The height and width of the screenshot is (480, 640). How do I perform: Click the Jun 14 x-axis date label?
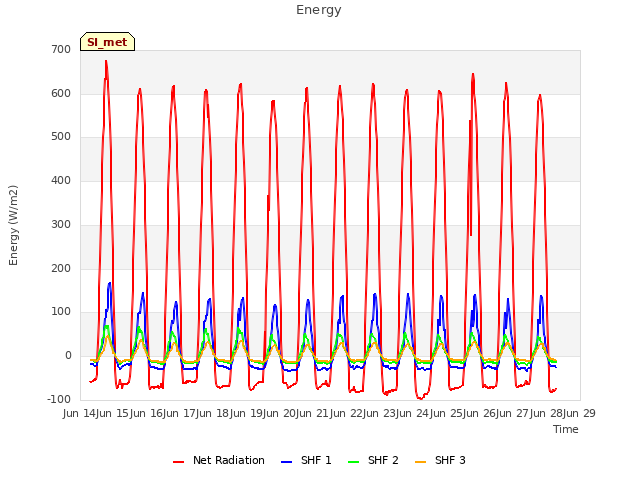pos(80,413)
